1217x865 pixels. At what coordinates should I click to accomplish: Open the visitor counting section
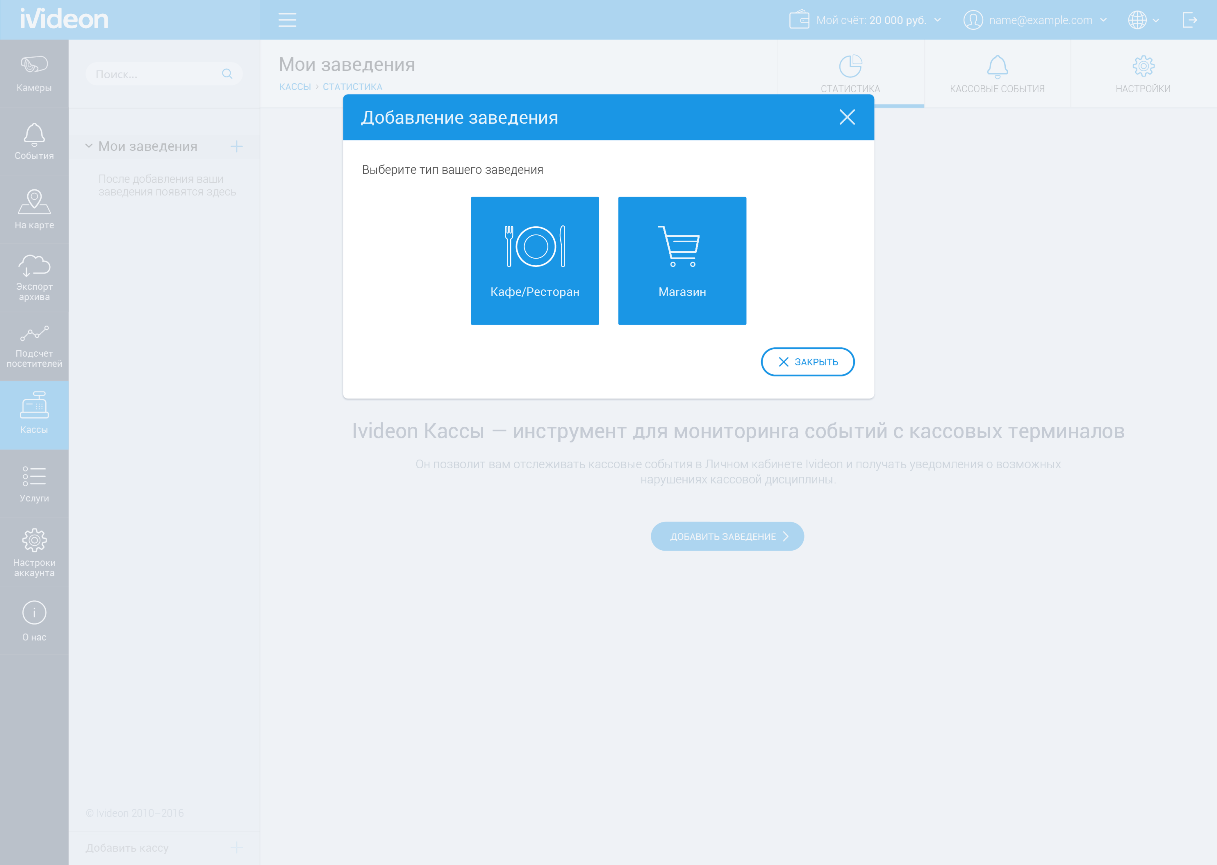click(34, 346)
